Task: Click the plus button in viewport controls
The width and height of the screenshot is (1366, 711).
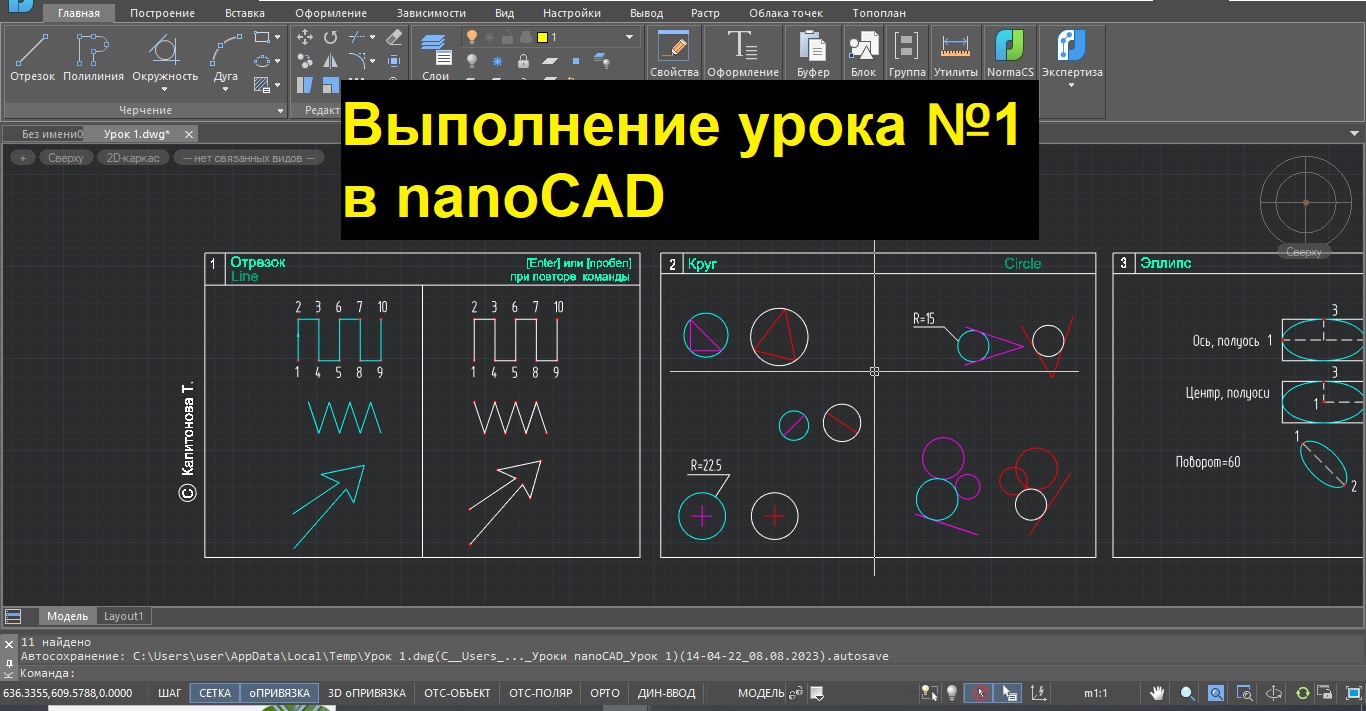Action: (23, 158)
